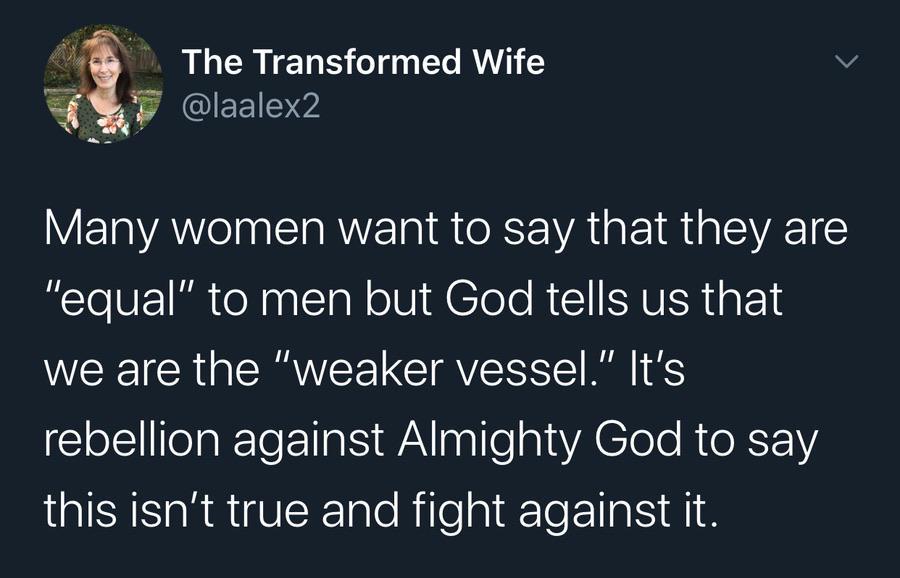Screen dimensions: 900x578
Task: Click the down arrow for more tweet actions
Action: tap(848, 60)
